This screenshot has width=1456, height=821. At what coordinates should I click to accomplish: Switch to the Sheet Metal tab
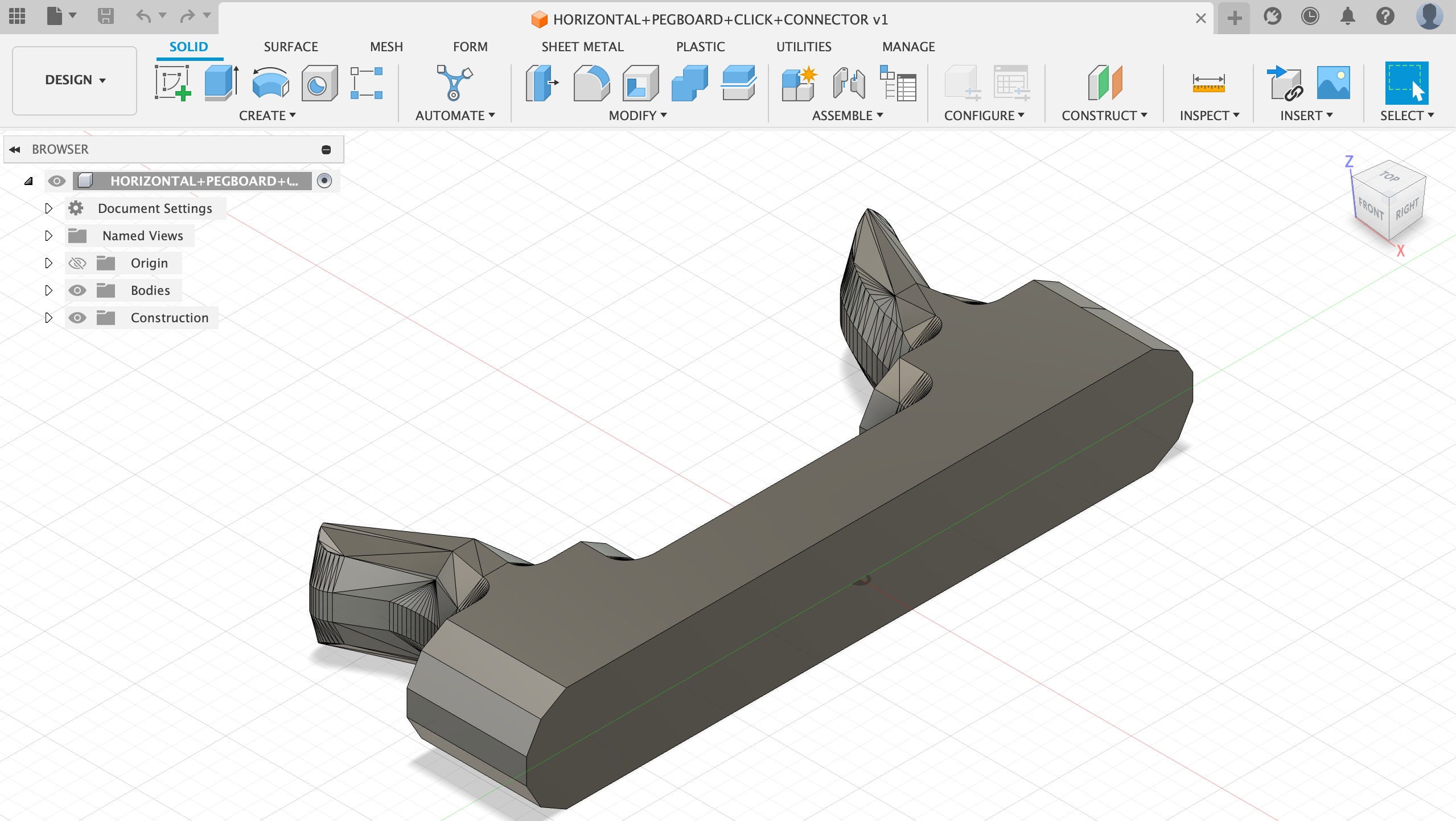coord(582,46)
